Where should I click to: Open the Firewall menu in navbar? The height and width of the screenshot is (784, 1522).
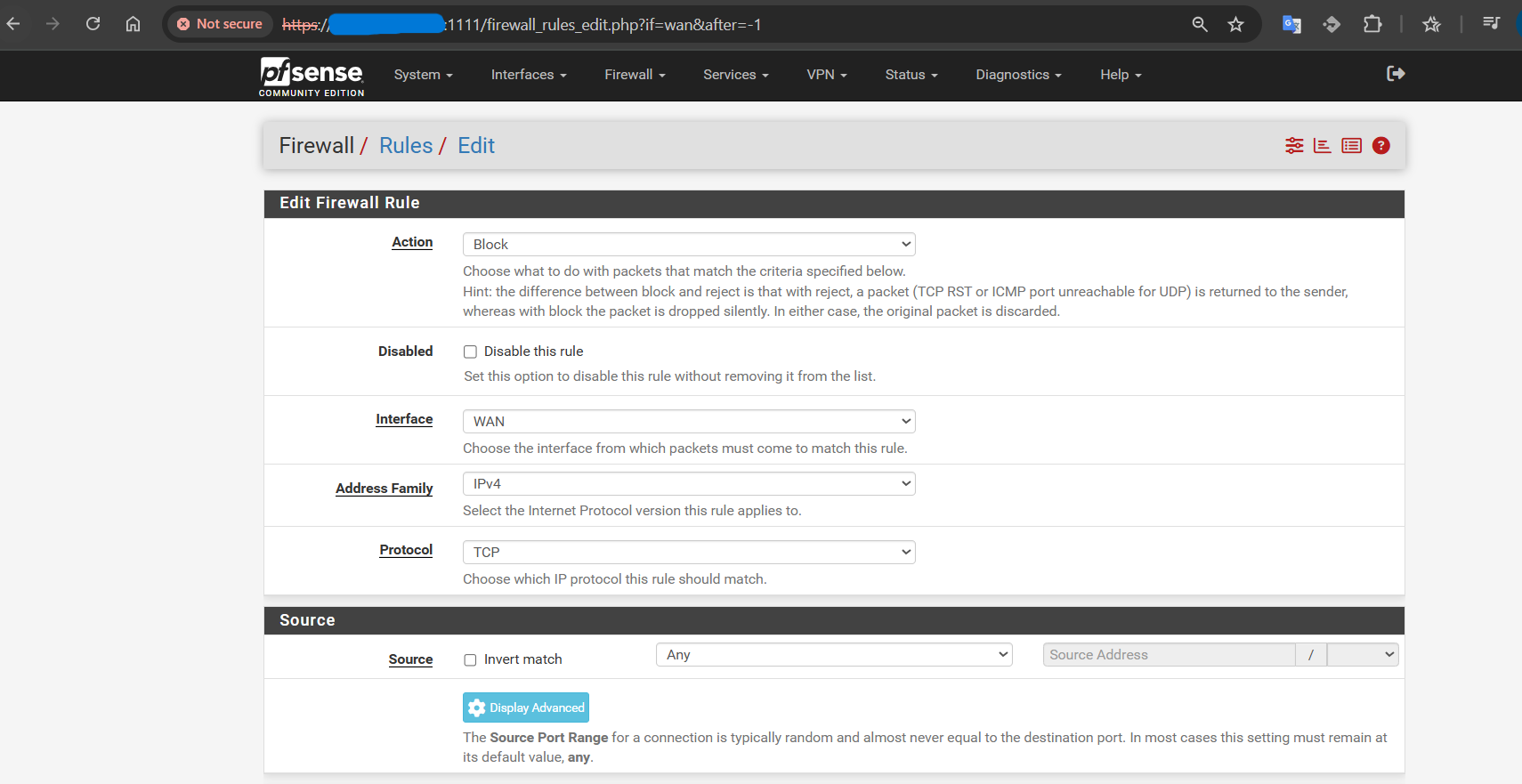tap(635, 75)
